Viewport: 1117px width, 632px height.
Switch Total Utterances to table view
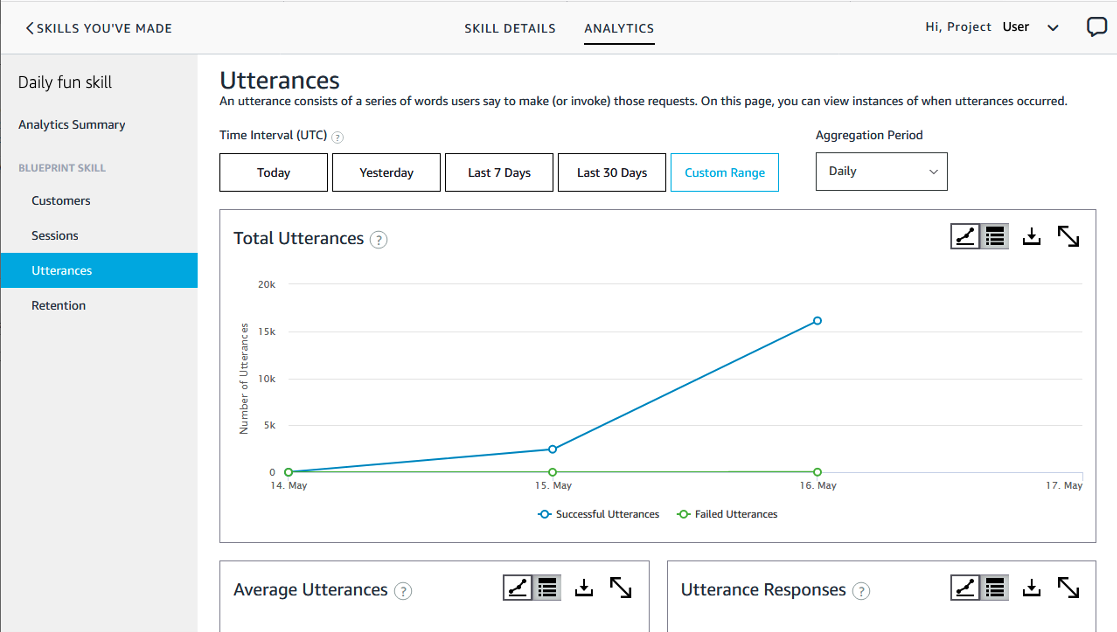coord(993,236)
